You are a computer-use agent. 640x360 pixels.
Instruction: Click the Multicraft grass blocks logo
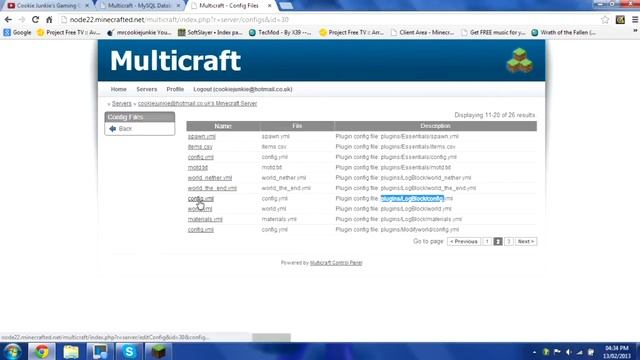point(520,60)
